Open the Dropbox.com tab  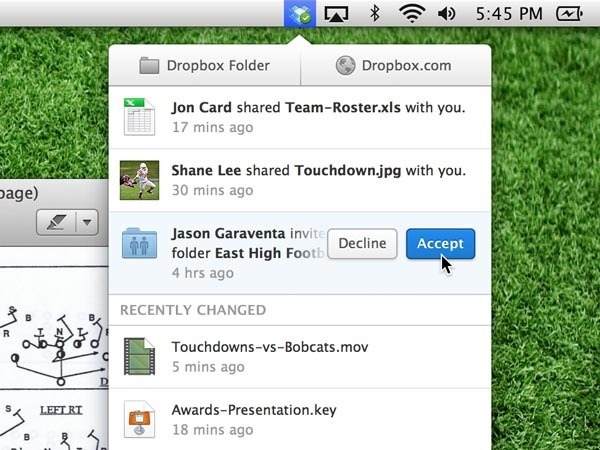coord(396,65)
